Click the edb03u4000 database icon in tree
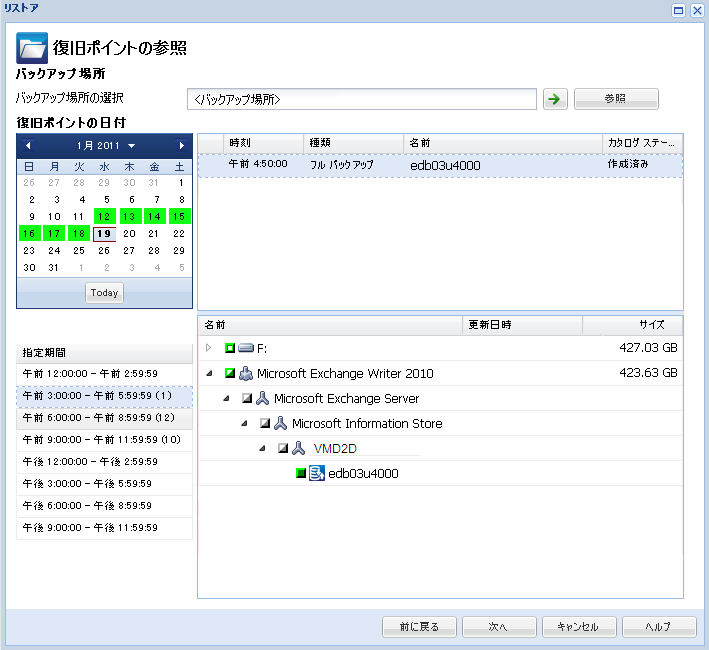Image resolution: width=709 pixels, height=650 pixels. 316,473
